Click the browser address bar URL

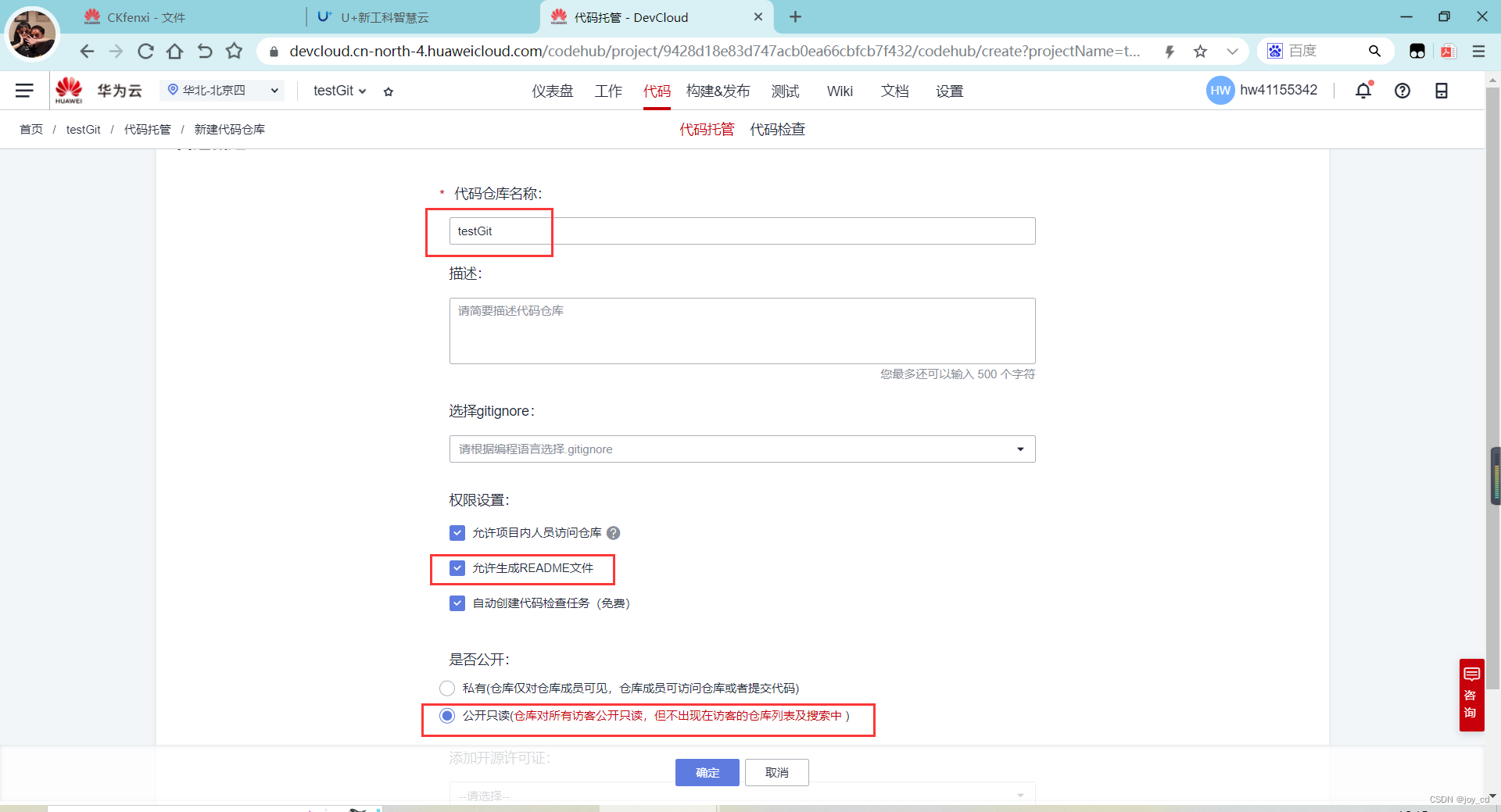pos(715,52)
